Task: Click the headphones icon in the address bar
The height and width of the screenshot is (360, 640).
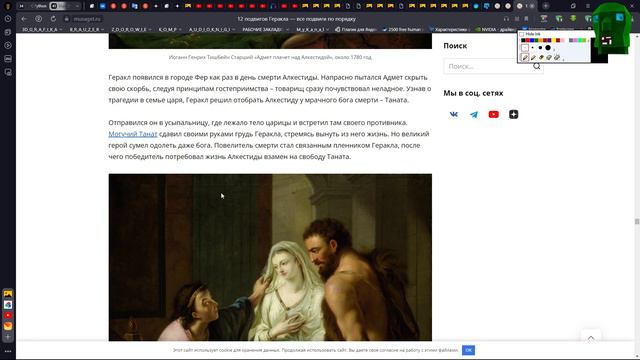Action: pyautogui.click(x=506, y=19)
